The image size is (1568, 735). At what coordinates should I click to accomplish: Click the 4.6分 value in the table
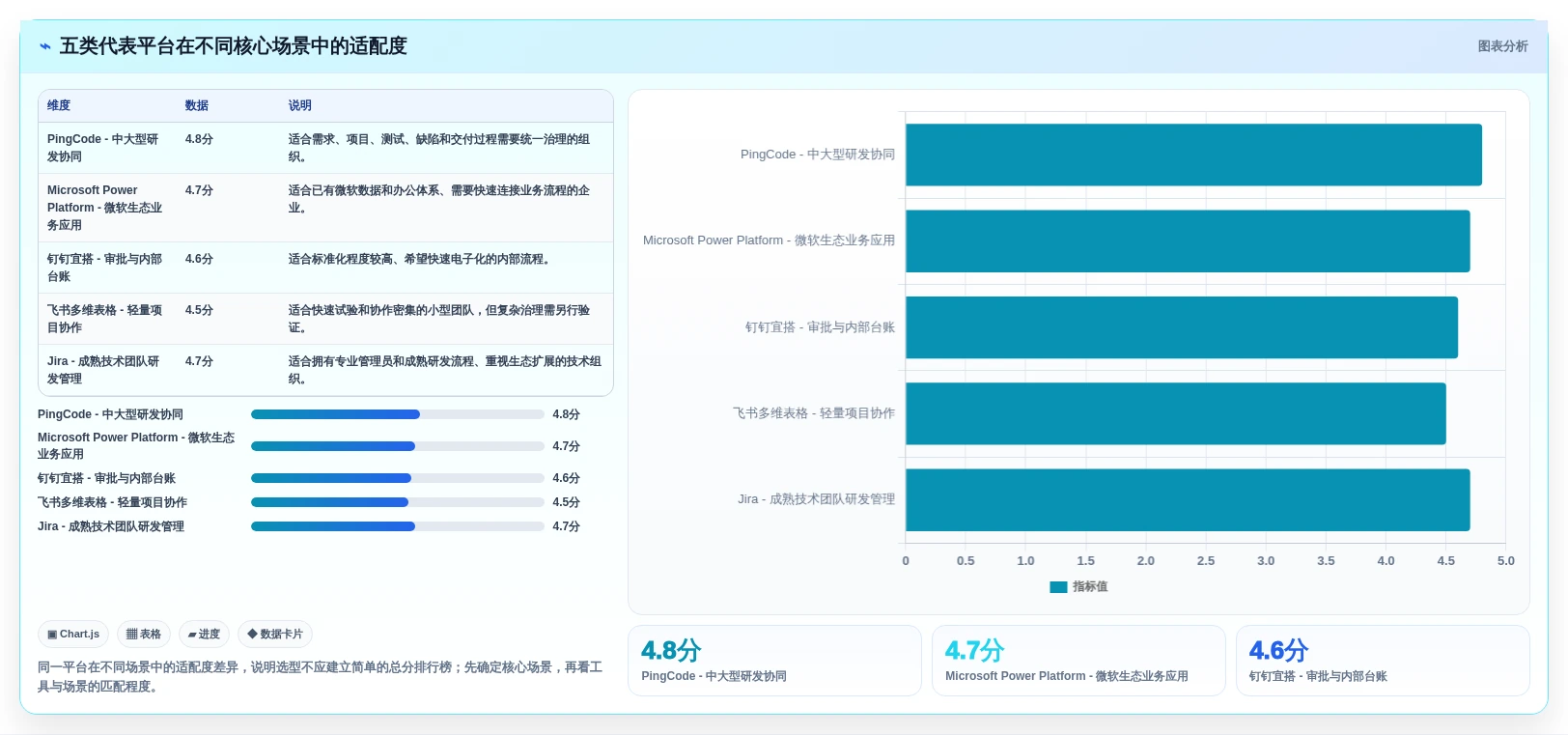point(199,259)
